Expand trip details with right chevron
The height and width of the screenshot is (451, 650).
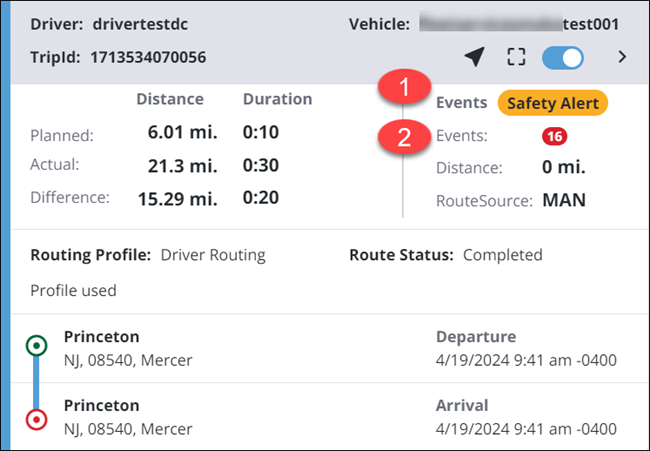click(x=622, y=57)
